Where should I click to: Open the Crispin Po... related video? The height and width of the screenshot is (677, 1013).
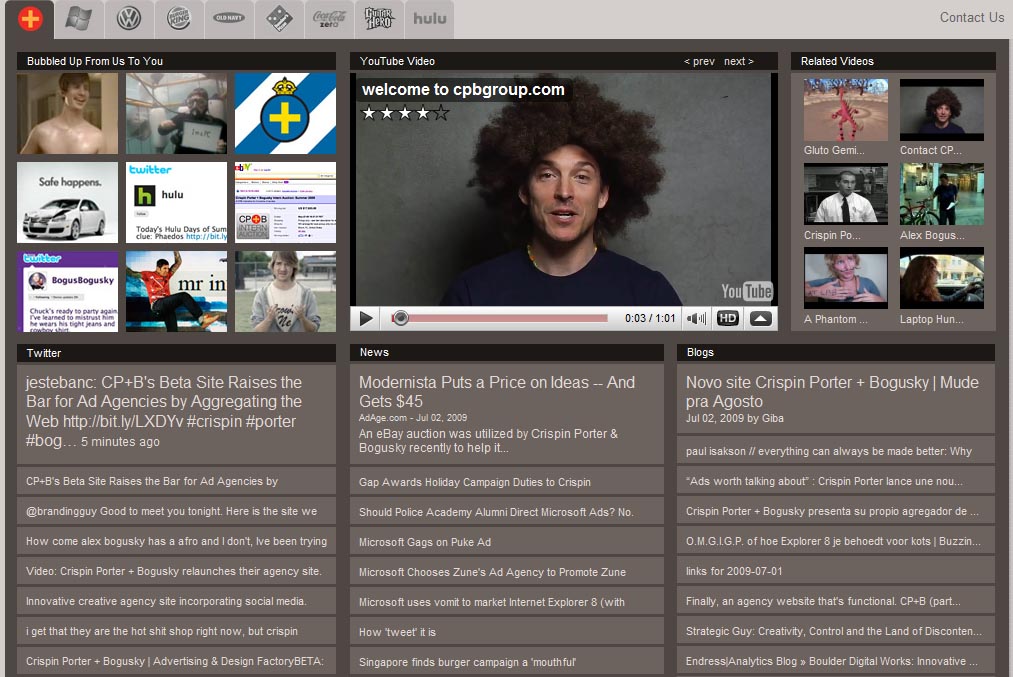[846, 194]
